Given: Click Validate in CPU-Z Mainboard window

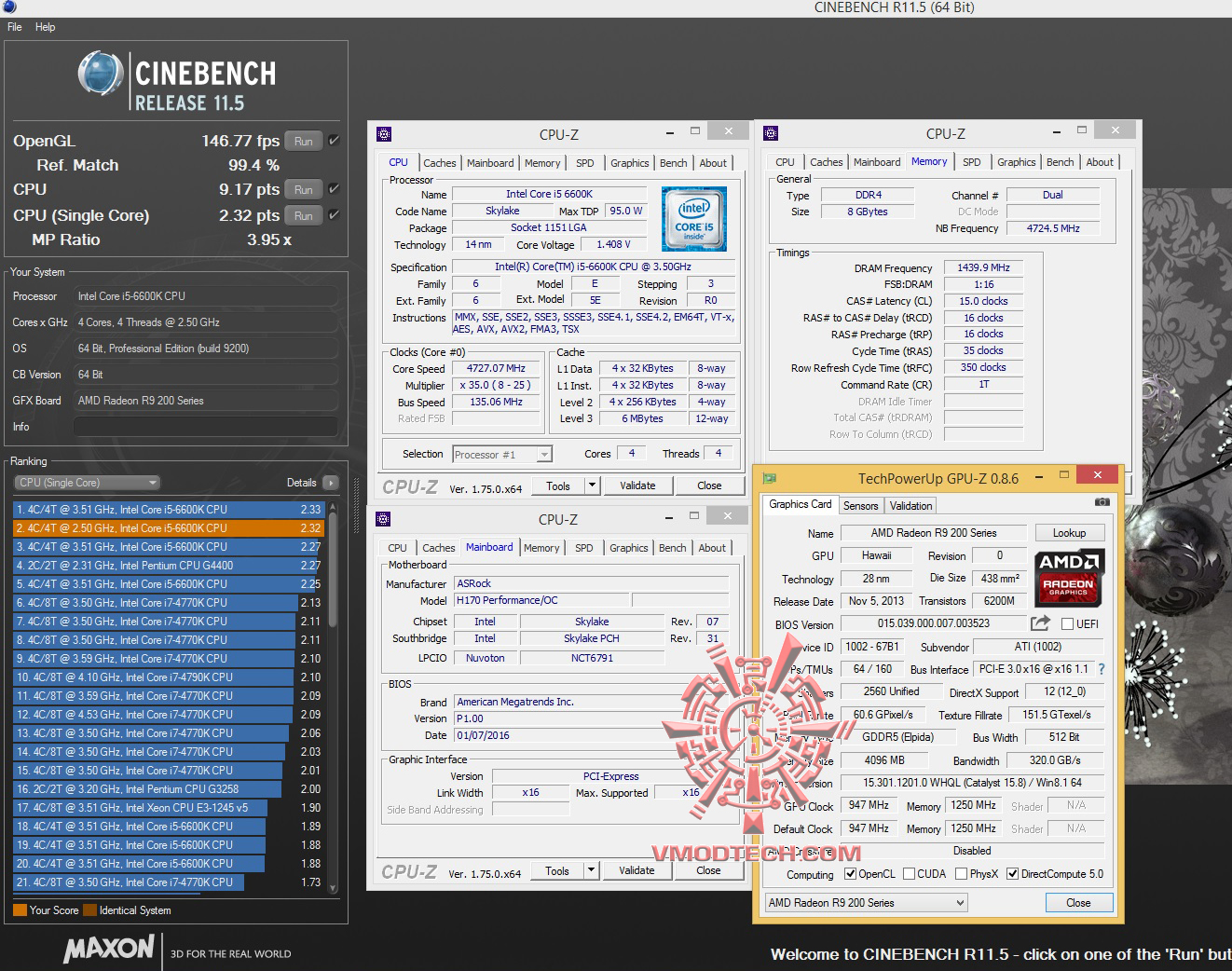Looking at the screenshot, I should coord(637,870).
